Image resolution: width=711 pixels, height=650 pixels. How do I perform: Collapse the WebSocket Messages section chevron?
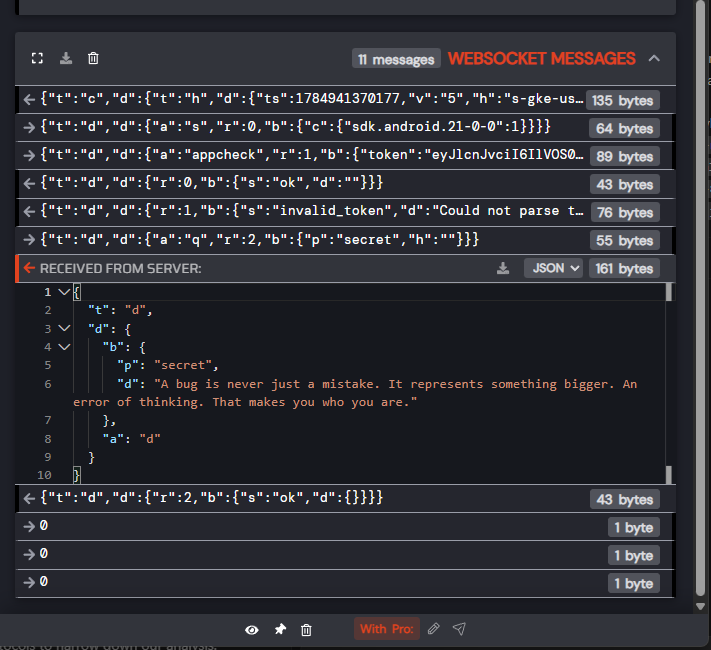pos(654,59)
